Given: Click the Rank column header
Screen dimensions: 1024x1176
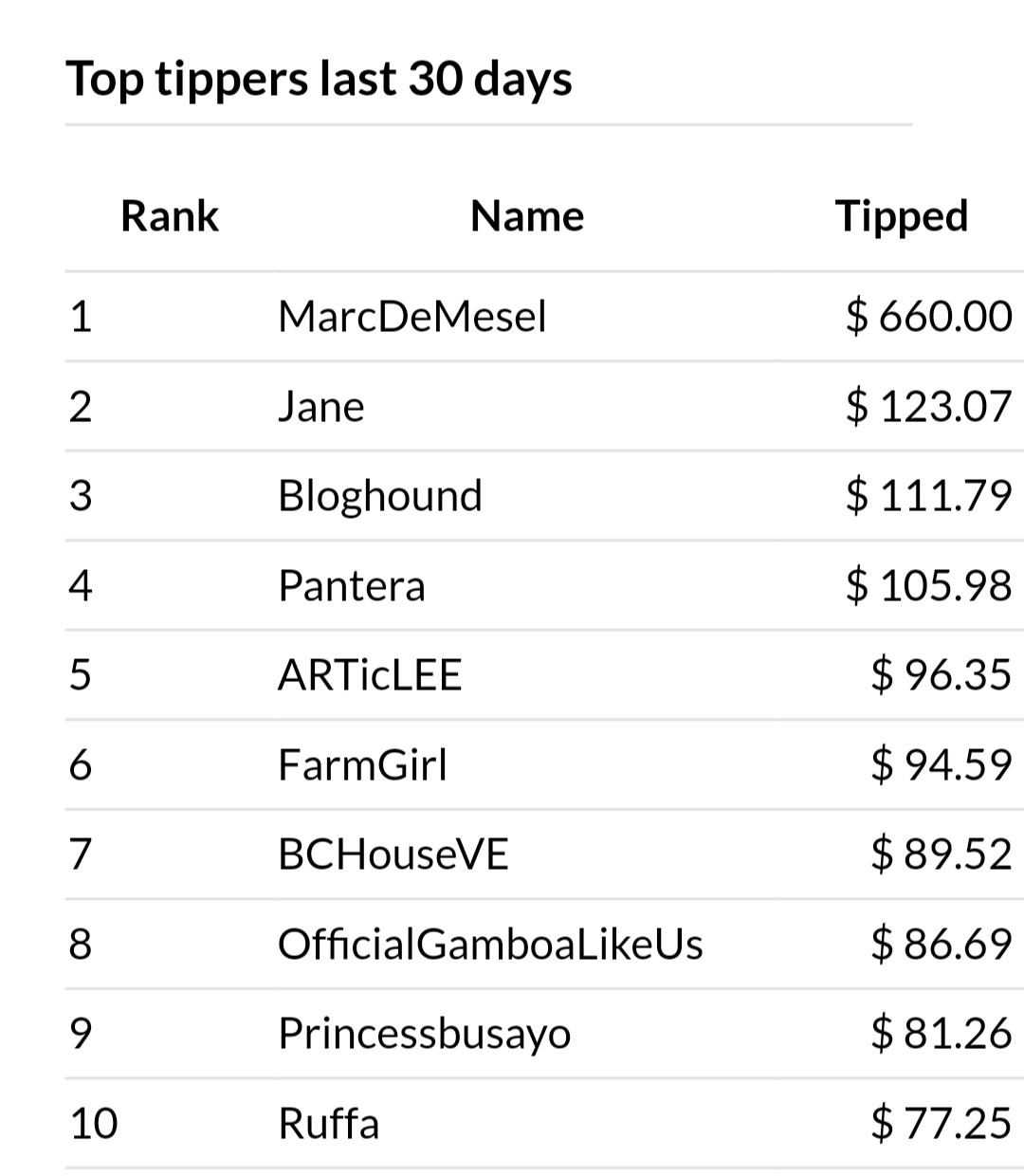Looking at the screenshot, I should 170,216.
